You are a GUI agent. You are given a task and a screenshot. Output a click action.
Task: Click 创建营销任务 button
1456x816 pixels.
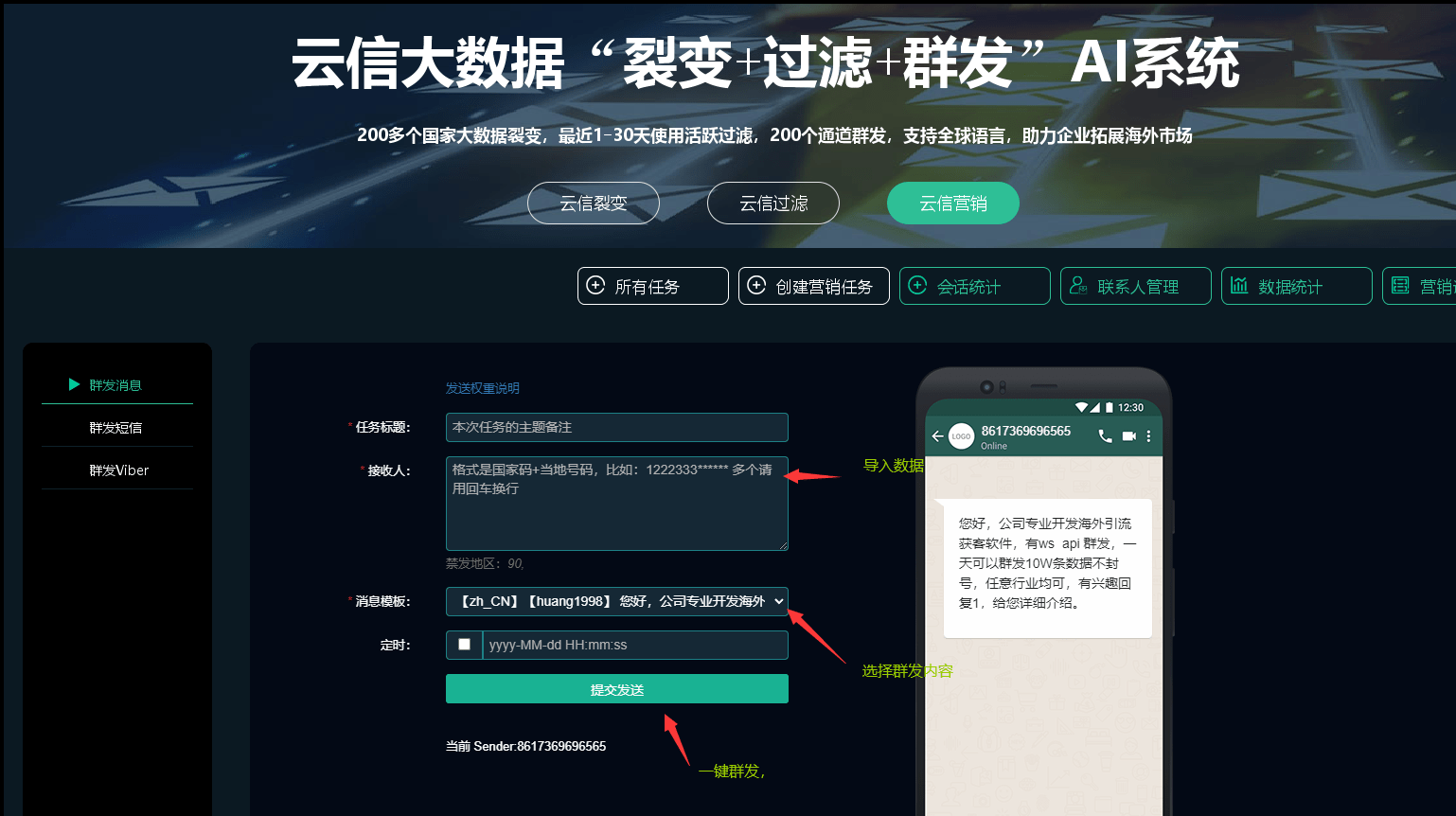[x=814, y=286]
